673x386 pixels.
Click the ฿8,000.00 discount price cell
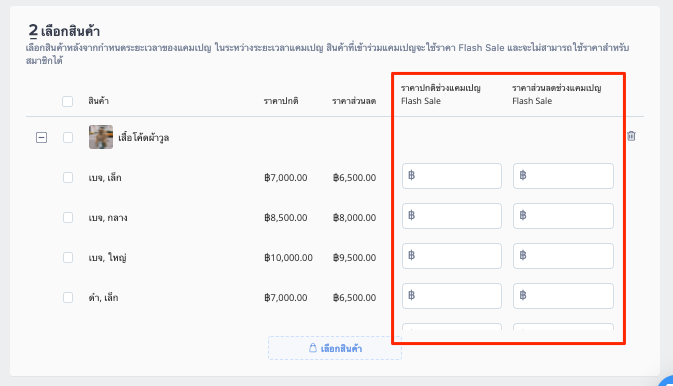pos(355,218)
